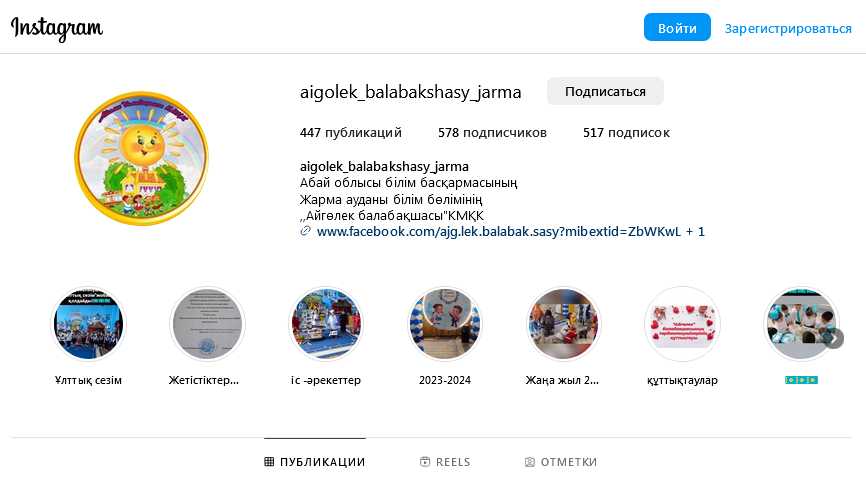Click the Зарегистрироваться sign-up link
Screen dimensions: 866x480
[788, 28]
